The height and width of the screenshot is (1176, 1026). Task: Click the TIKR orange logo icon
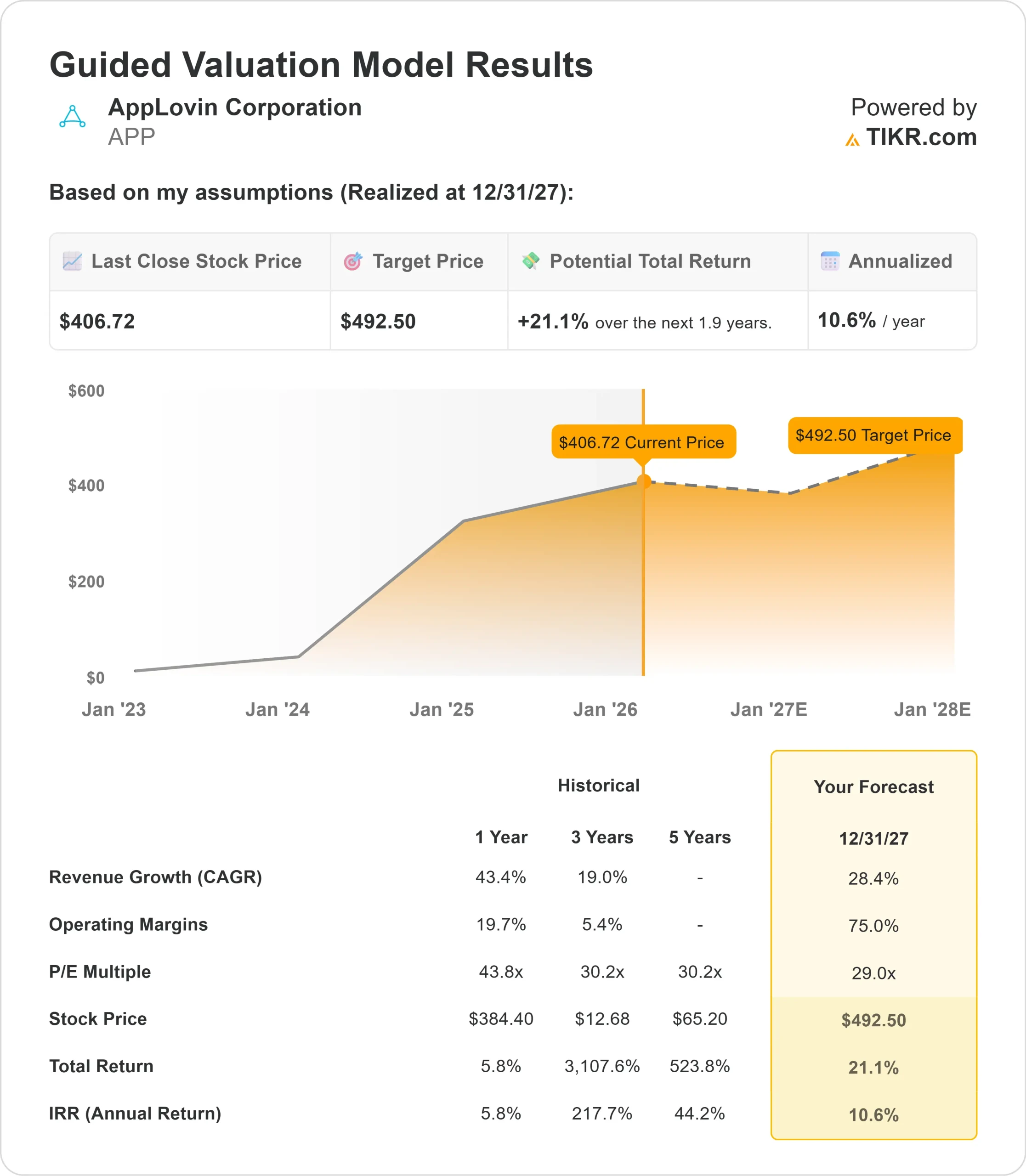852,140
